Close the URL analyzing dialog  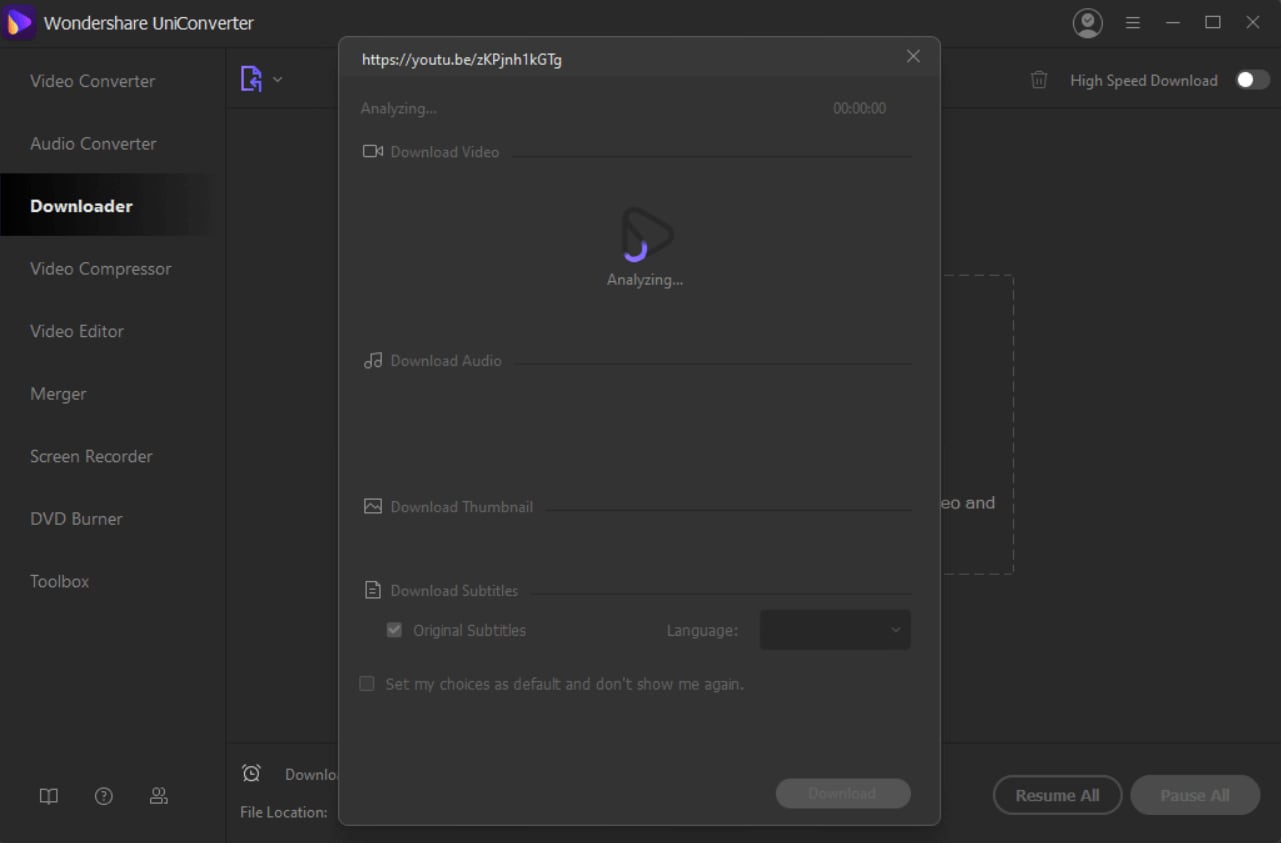(x=913, y=57)
